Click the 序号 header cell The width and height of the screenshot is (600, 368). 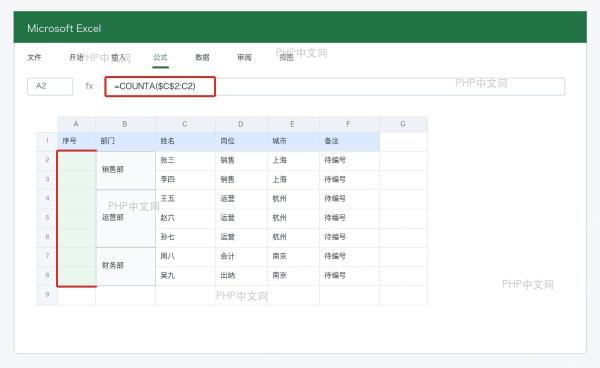pos(76,141)
